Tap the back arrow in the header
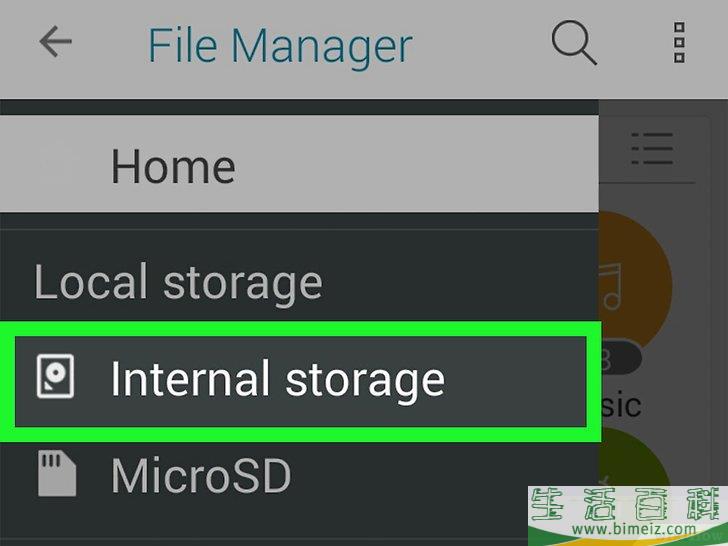The image size is (728, 546). click(x=56, y=42)
